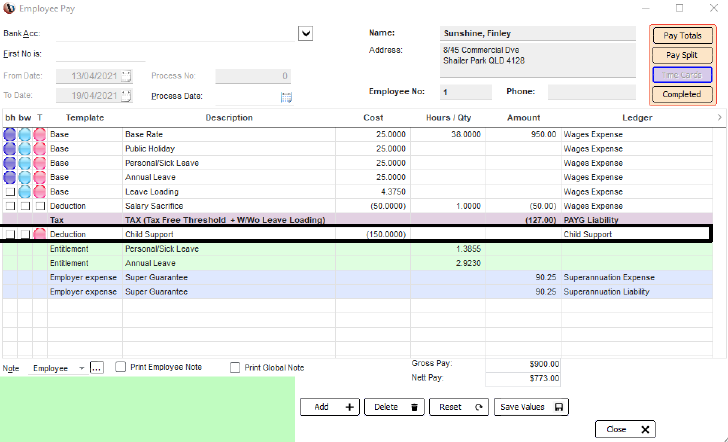The height and width of the screenshot is (442, 728).
Task: Click the ellipsis button beside Note dropdown
Action: (97, 368)
